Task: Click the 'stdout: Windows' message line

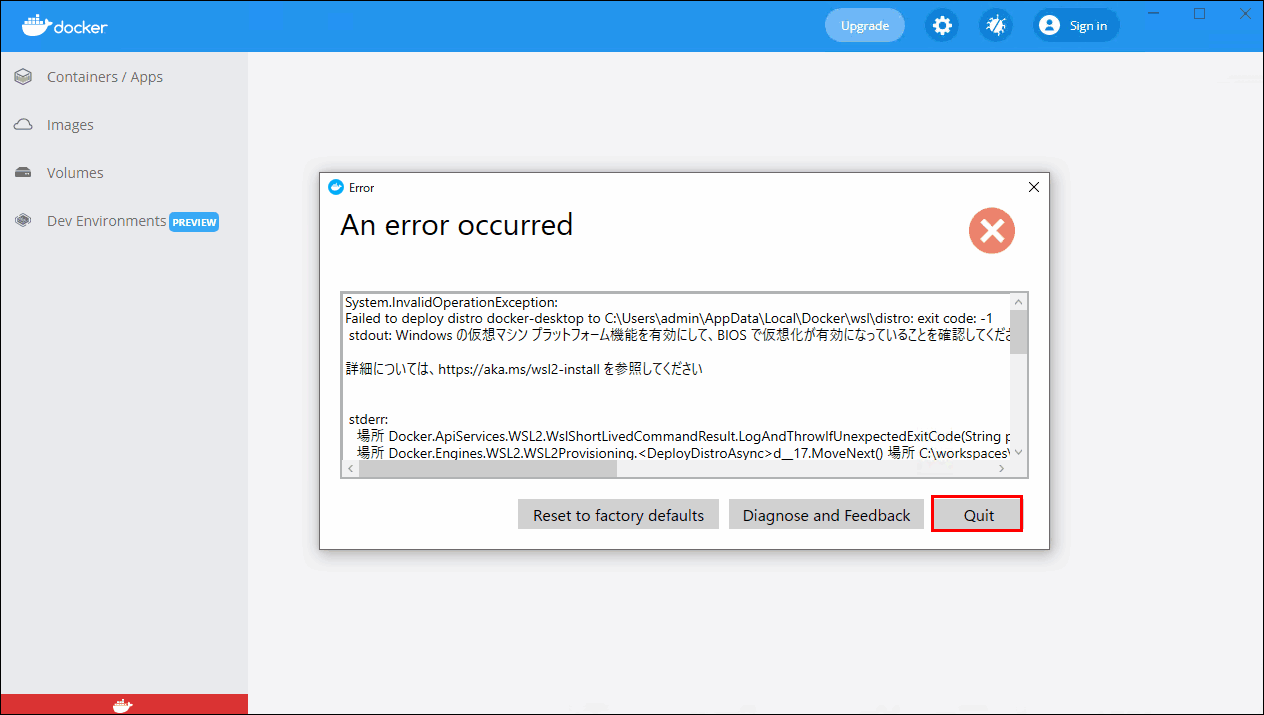Action: (x=678, y=335)
